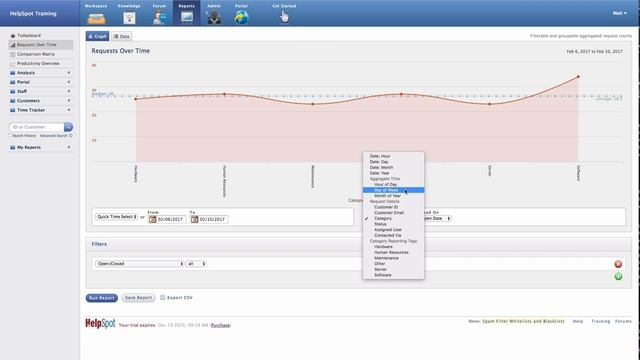This screenshot has width=640, height=360.
Task: Click the Export CSV icon
Action: click(x=163, y=298)
